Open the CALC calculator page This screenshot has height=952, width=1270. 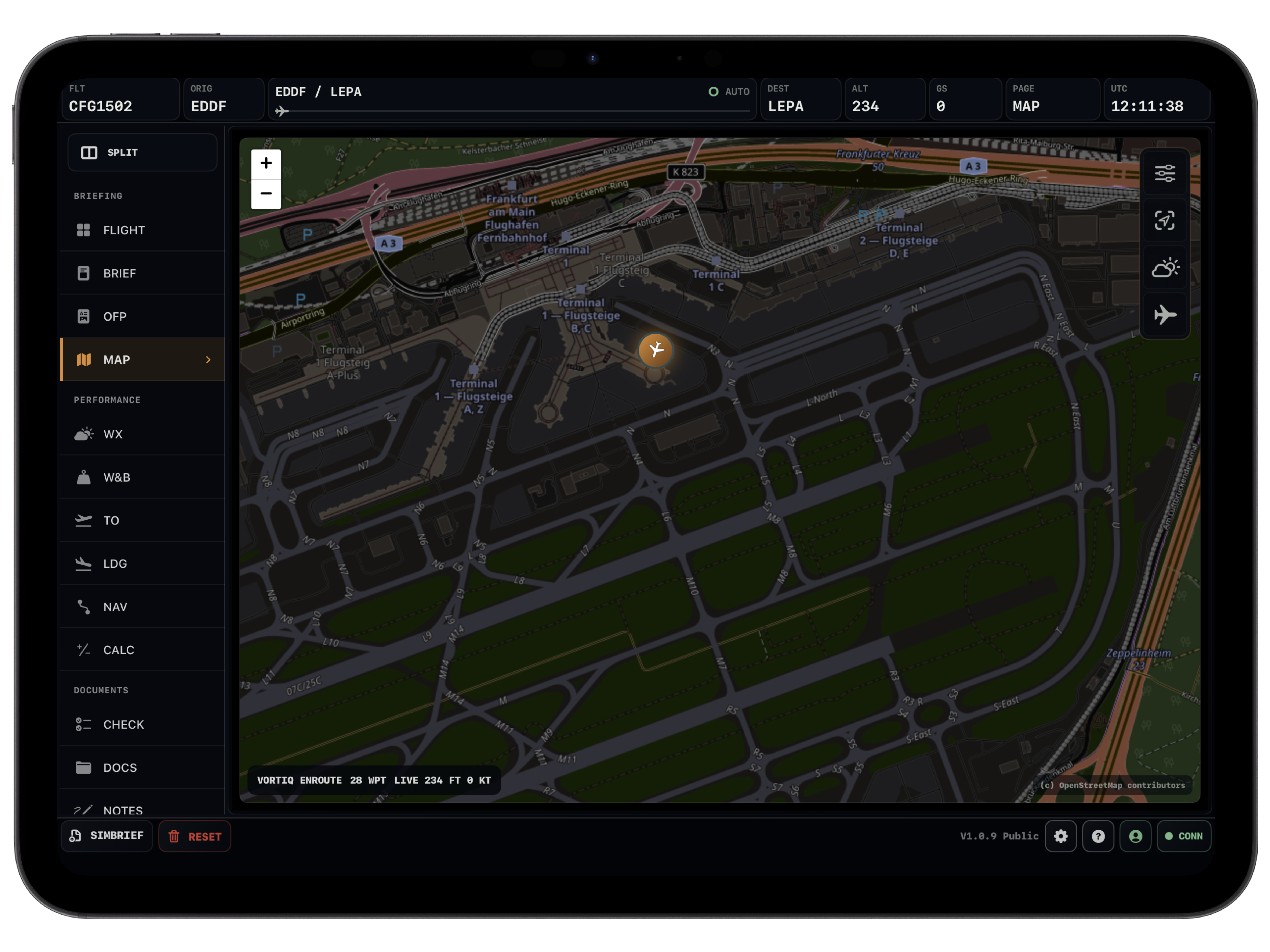(142, 650)
